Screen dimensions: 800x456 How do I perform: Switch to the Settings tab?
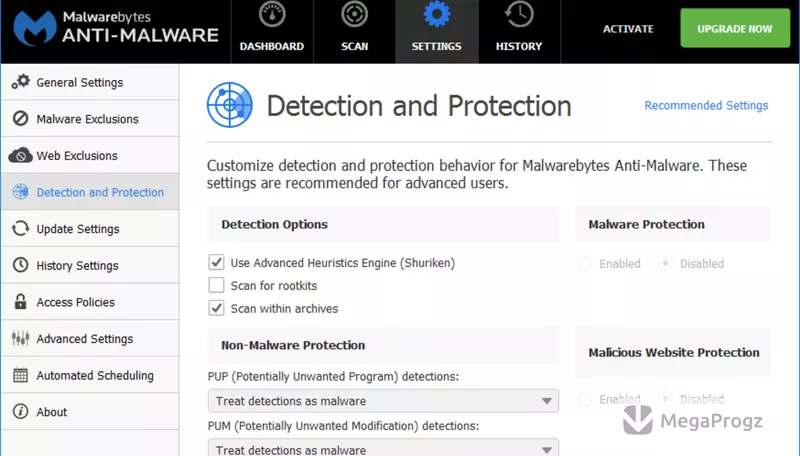point(437,32)
